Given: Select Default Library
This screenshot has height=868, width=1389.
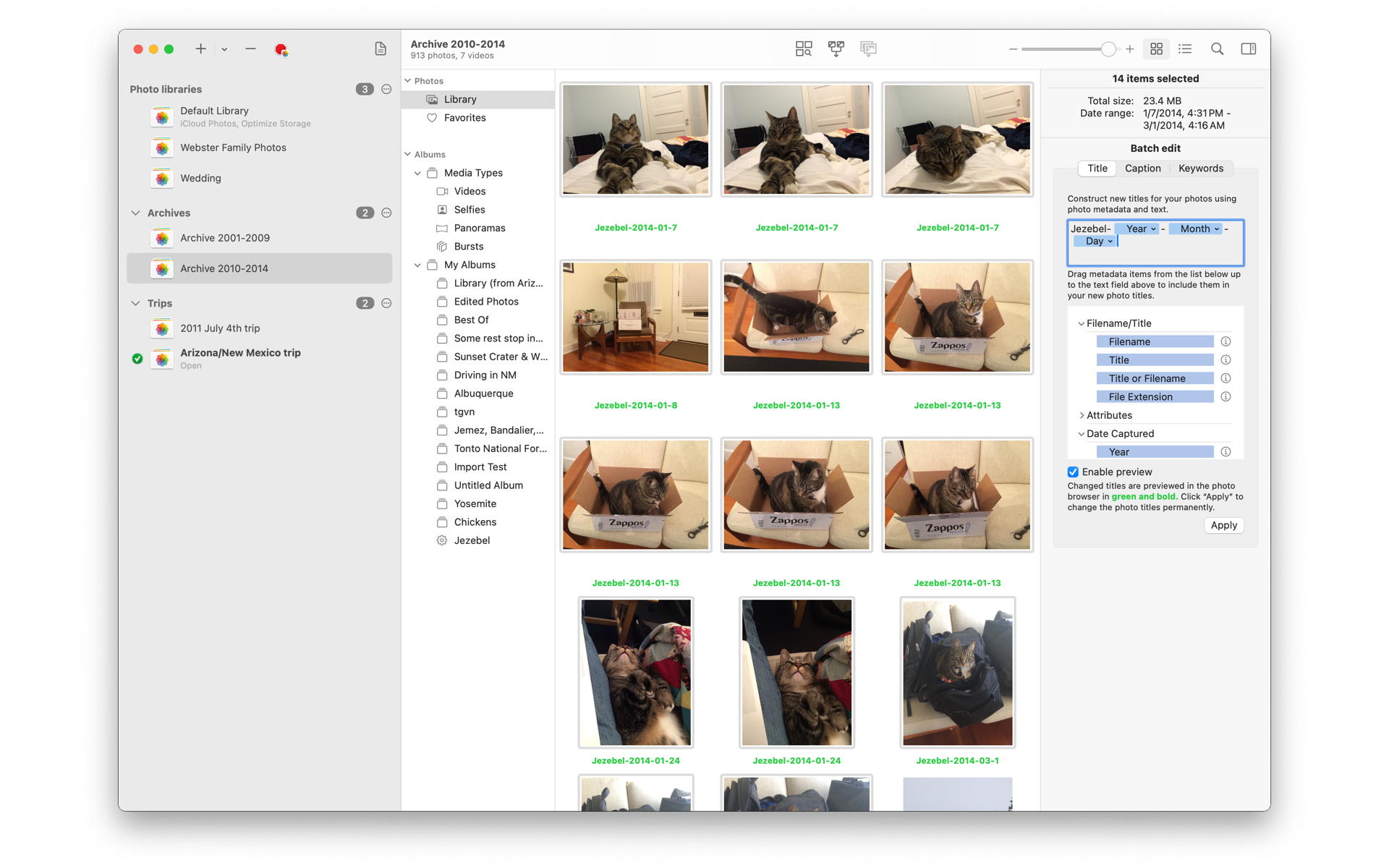Looking at the screenshot, I should [x=259, y=116].
